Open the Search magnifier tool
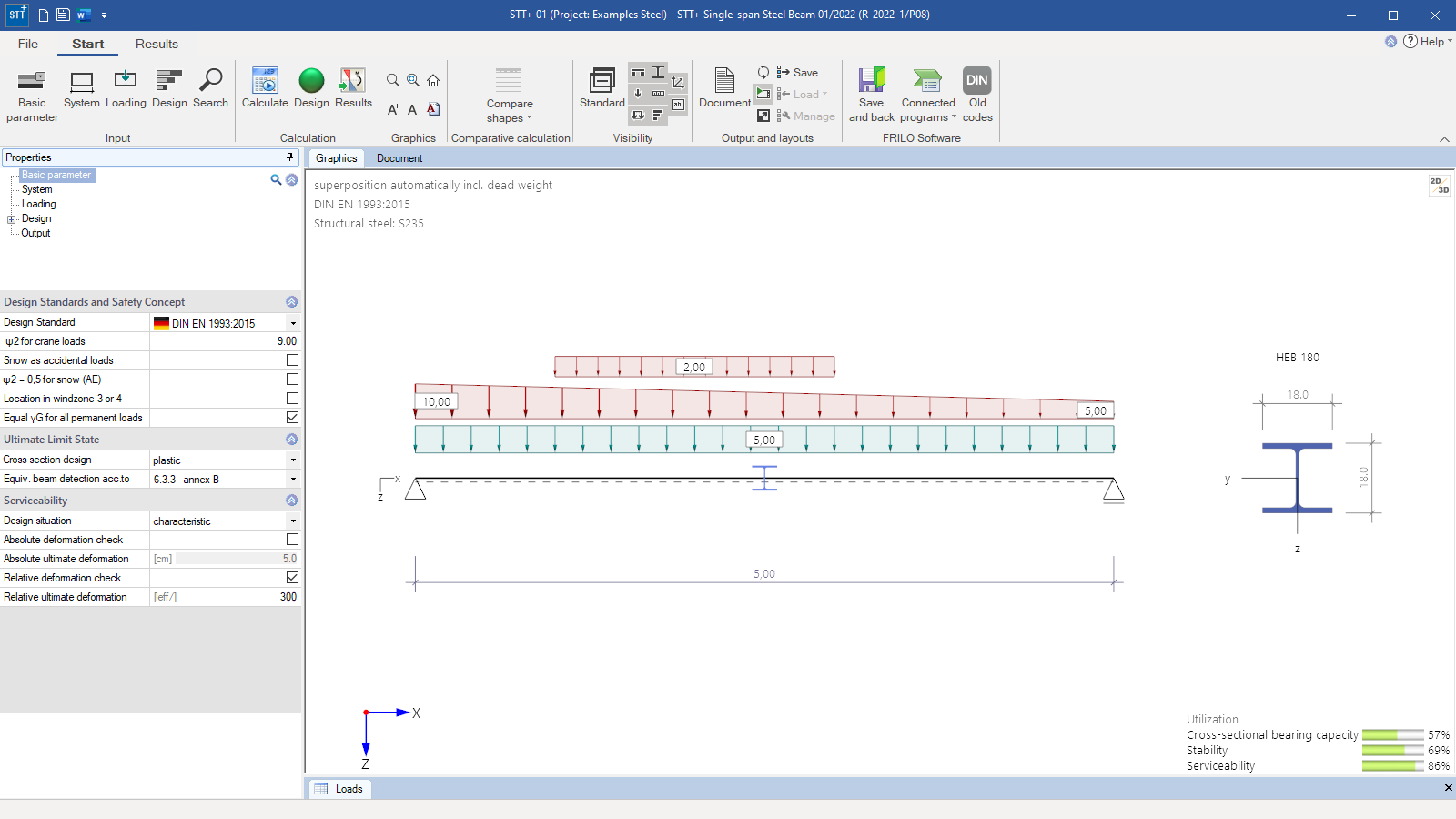Viewport: 1456px width, 819px height. [x=210, y=89]
